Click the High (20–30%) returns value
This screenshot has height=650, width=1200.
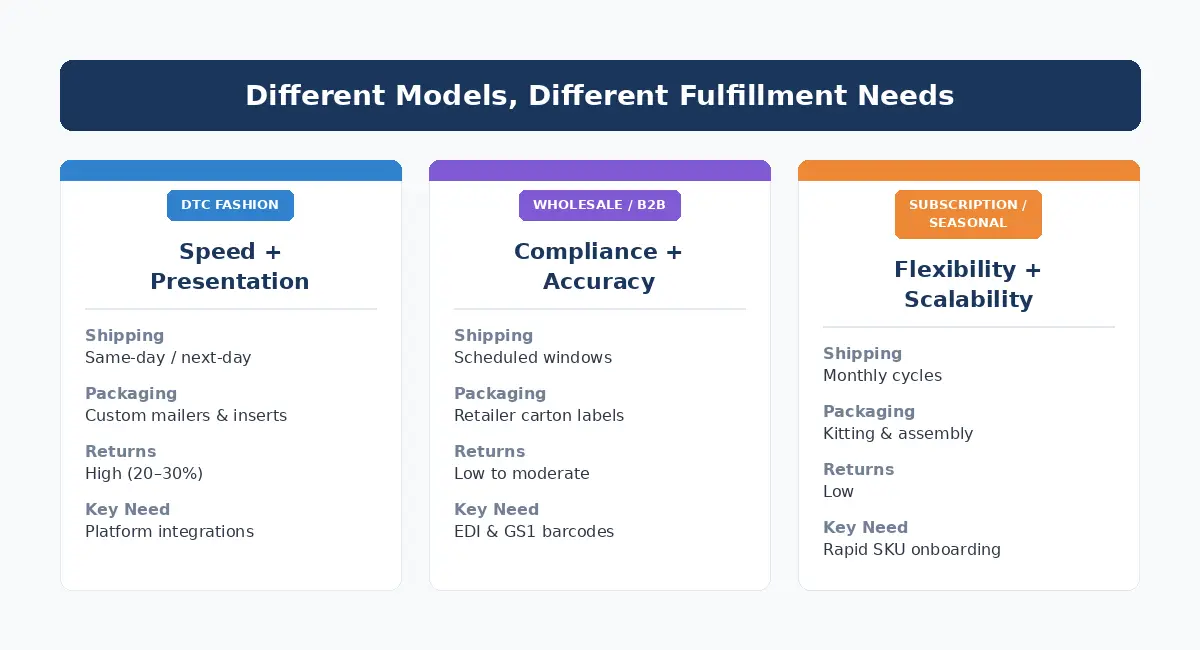(144, 474)
